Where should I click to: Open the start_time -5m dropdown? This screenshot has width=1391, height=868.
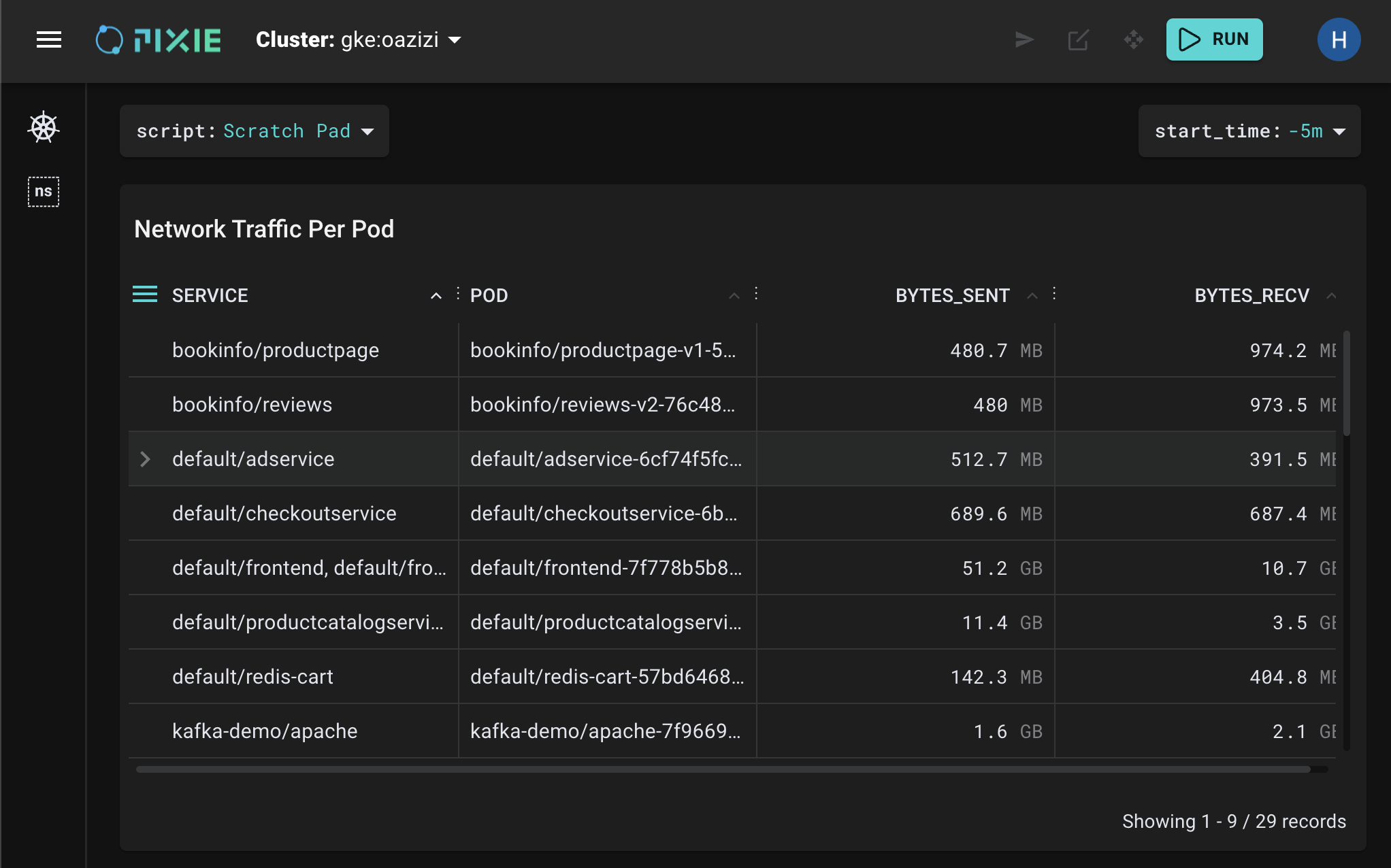[x=1249, y=131]
